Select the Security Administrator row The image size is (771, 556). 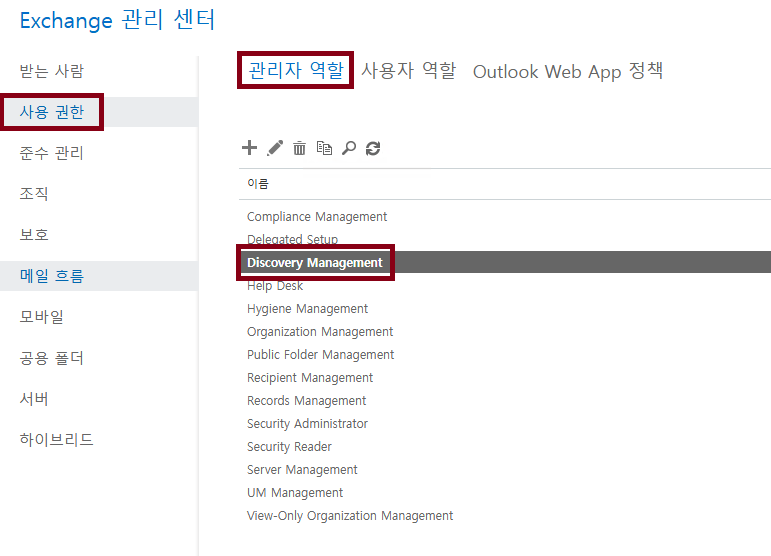pyautogui.click(x=505, y=424)
